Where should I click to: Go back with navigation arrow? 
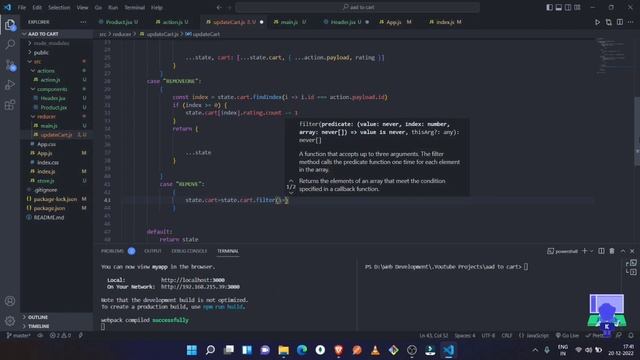click(x=219, y=7)
